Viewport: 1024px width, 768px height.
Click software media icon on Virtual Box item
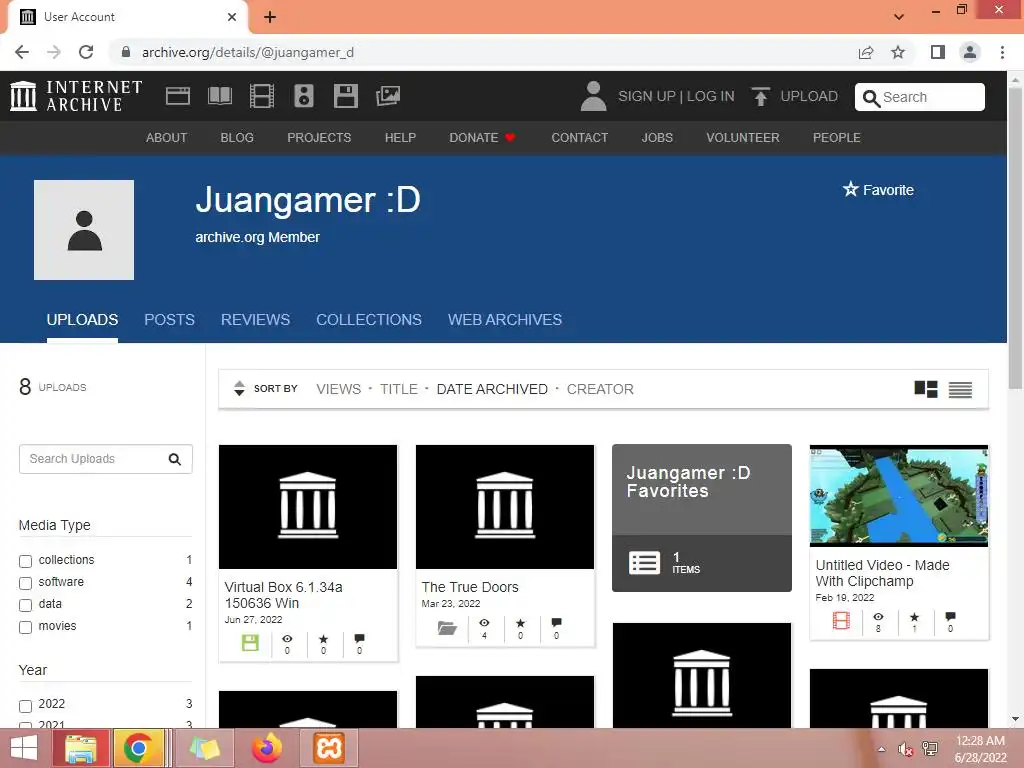[250, 643]
